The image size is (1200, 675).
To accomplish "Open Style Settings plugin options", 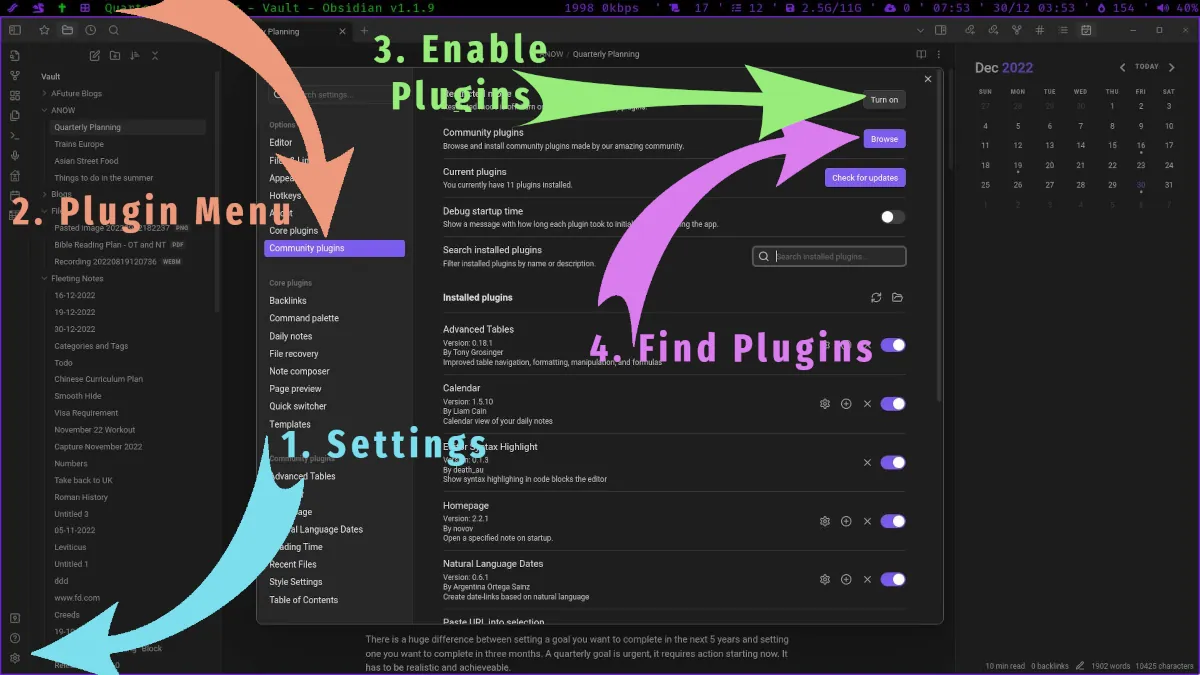I will [296, 582].
